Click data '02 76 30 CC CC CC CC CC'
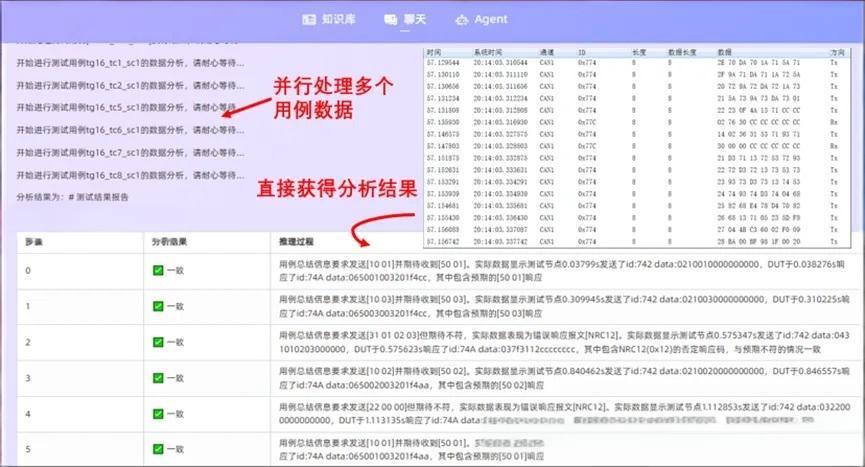 point(759,122)
